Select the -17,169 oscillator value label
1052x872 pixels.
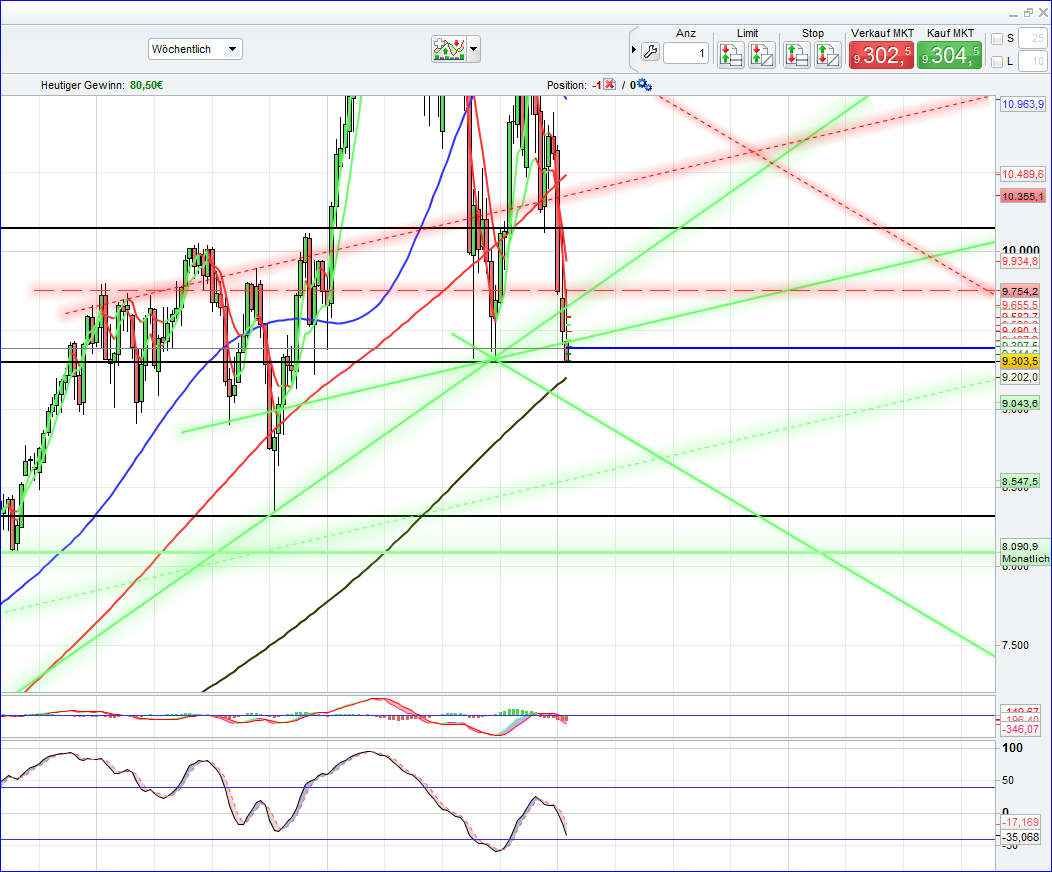1020,822
